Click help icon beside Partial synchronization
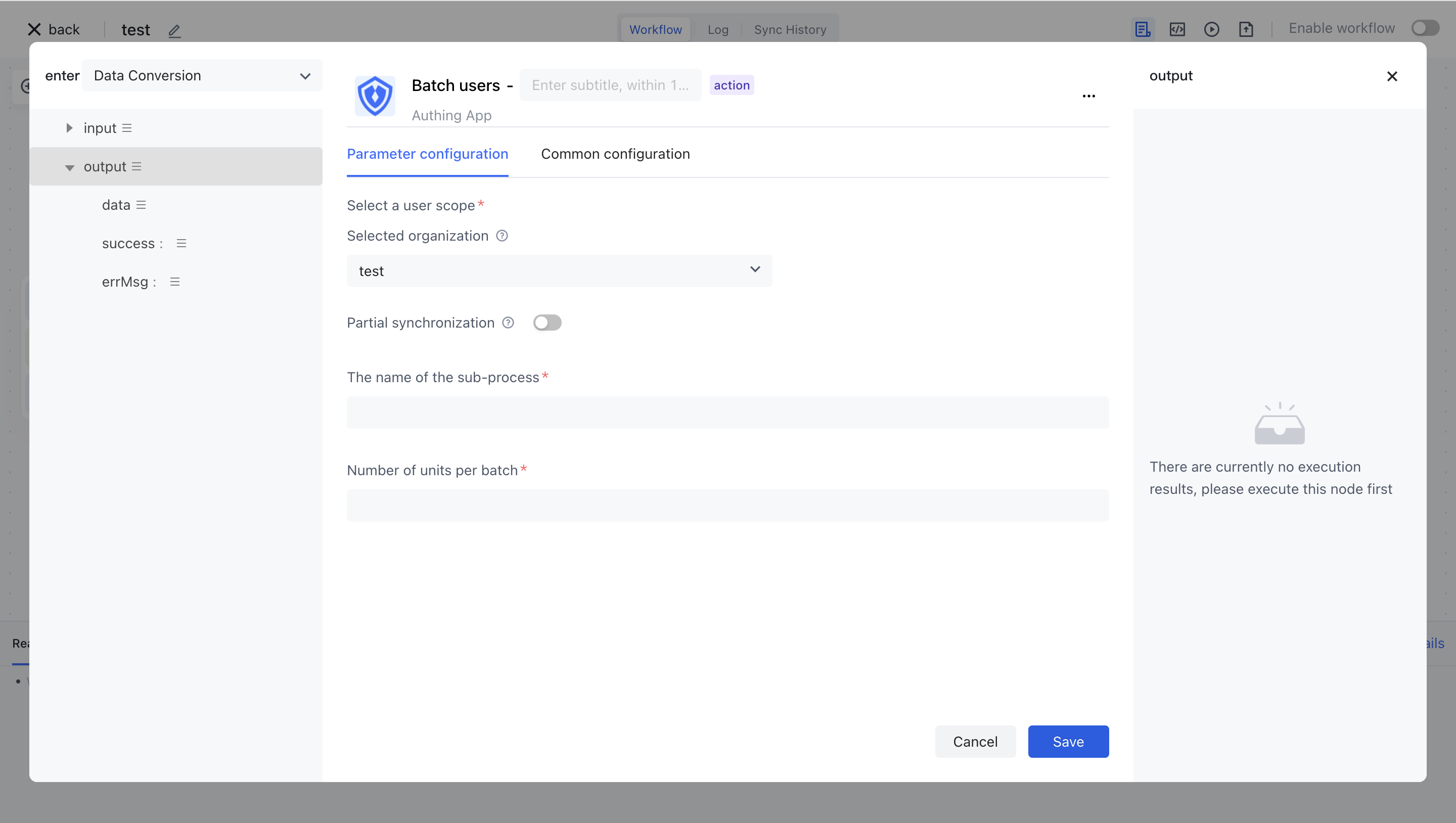 point(508,323)
